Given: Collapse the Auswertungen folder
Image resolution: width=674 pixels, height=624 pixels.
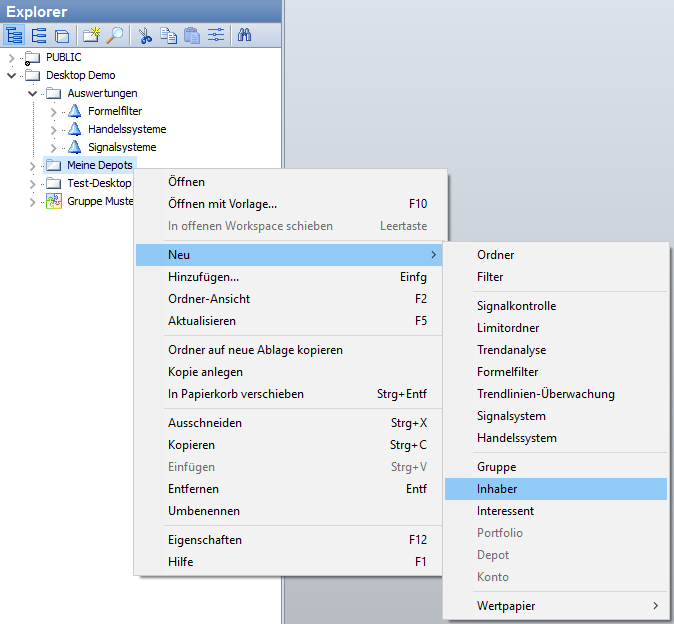Looking at the screenshot, I should pyautogui.click(x=32, y=93).
